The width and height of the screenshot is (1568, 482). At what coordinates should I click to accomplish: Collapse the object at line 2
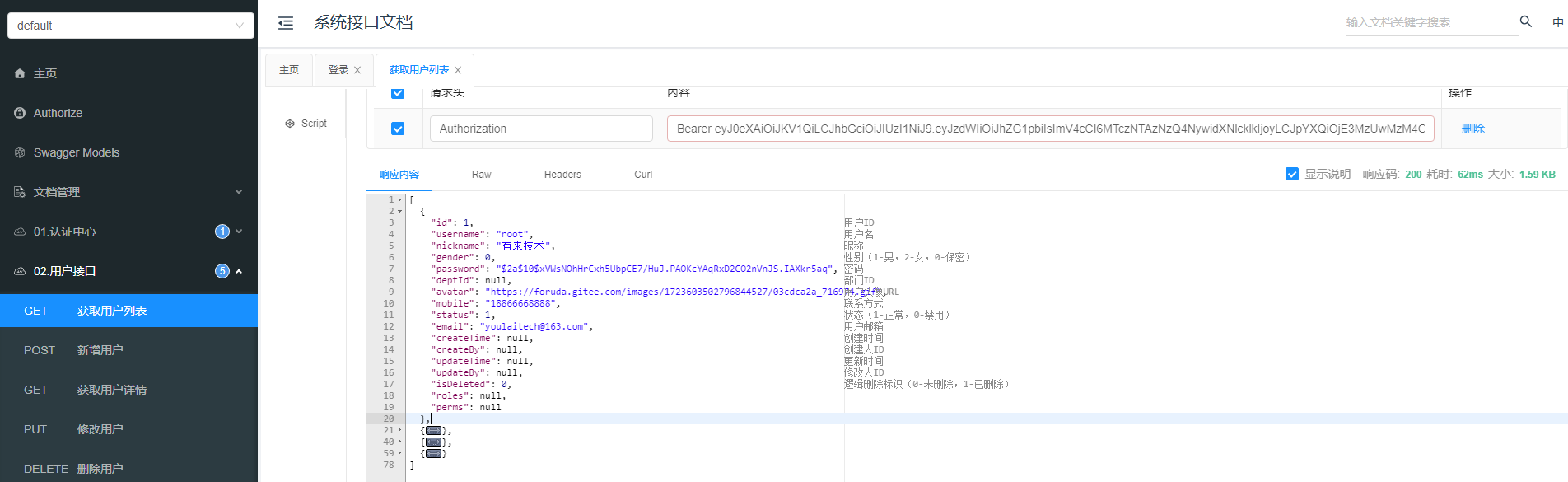point(400,211)
